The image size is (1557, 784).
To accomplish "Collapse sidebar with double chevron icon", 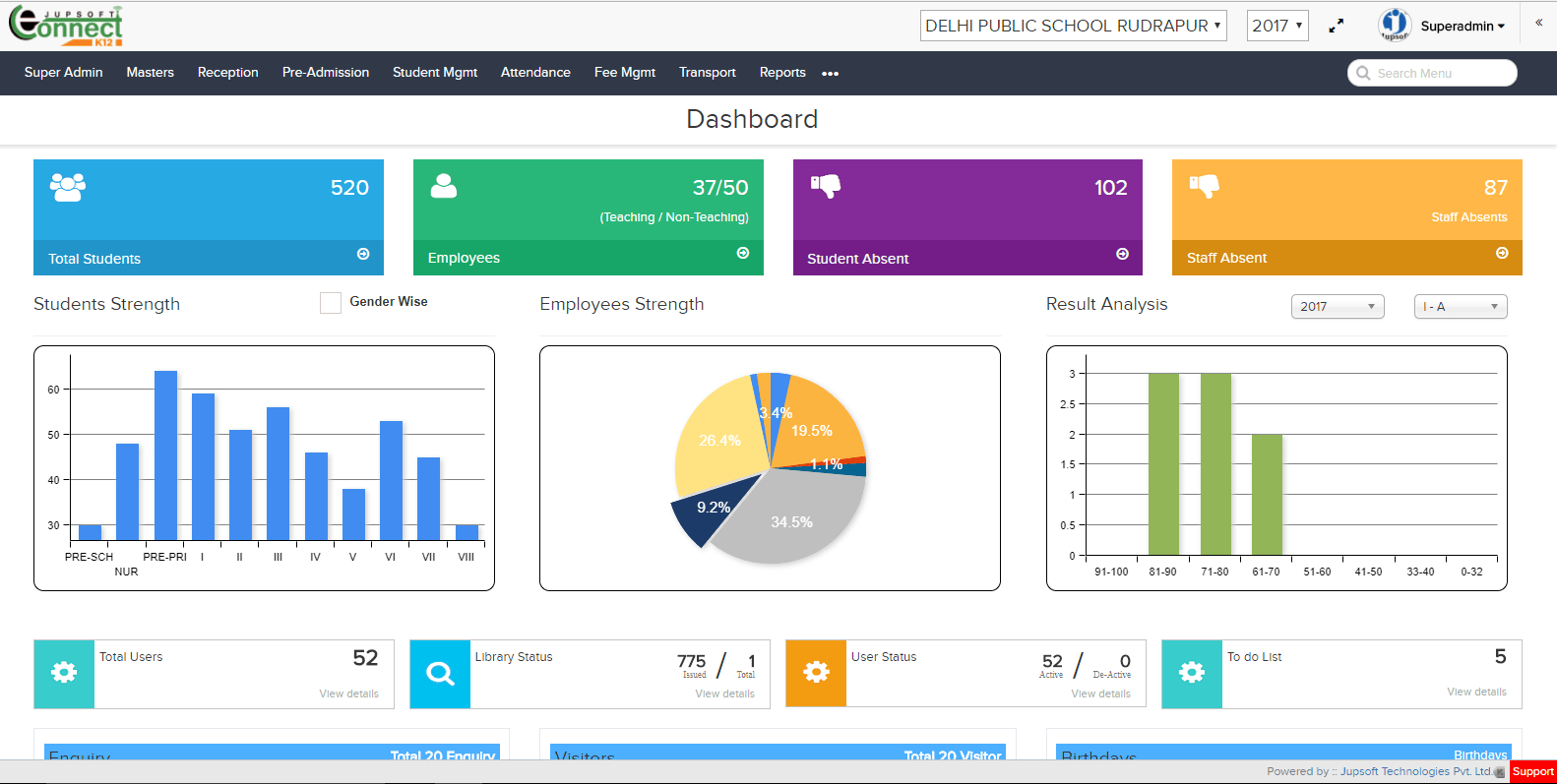I will [1538, 23].
